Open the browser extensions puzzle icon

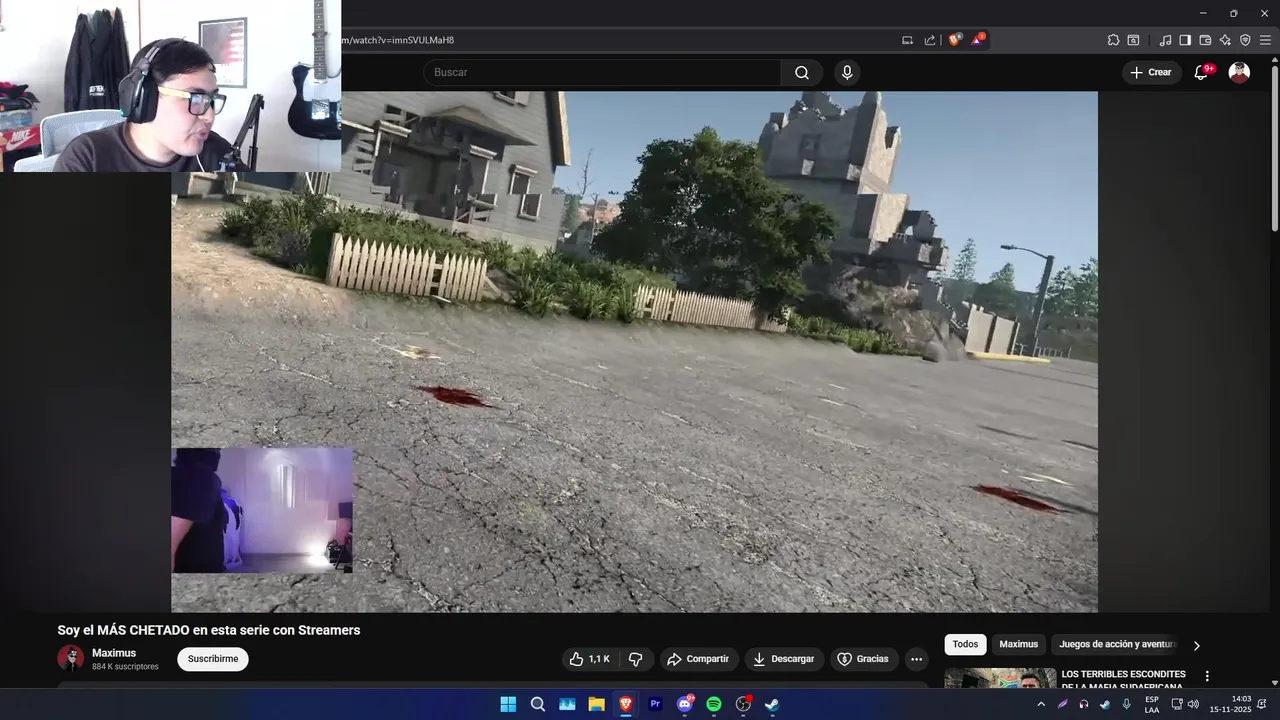(x=1113, y=40)
